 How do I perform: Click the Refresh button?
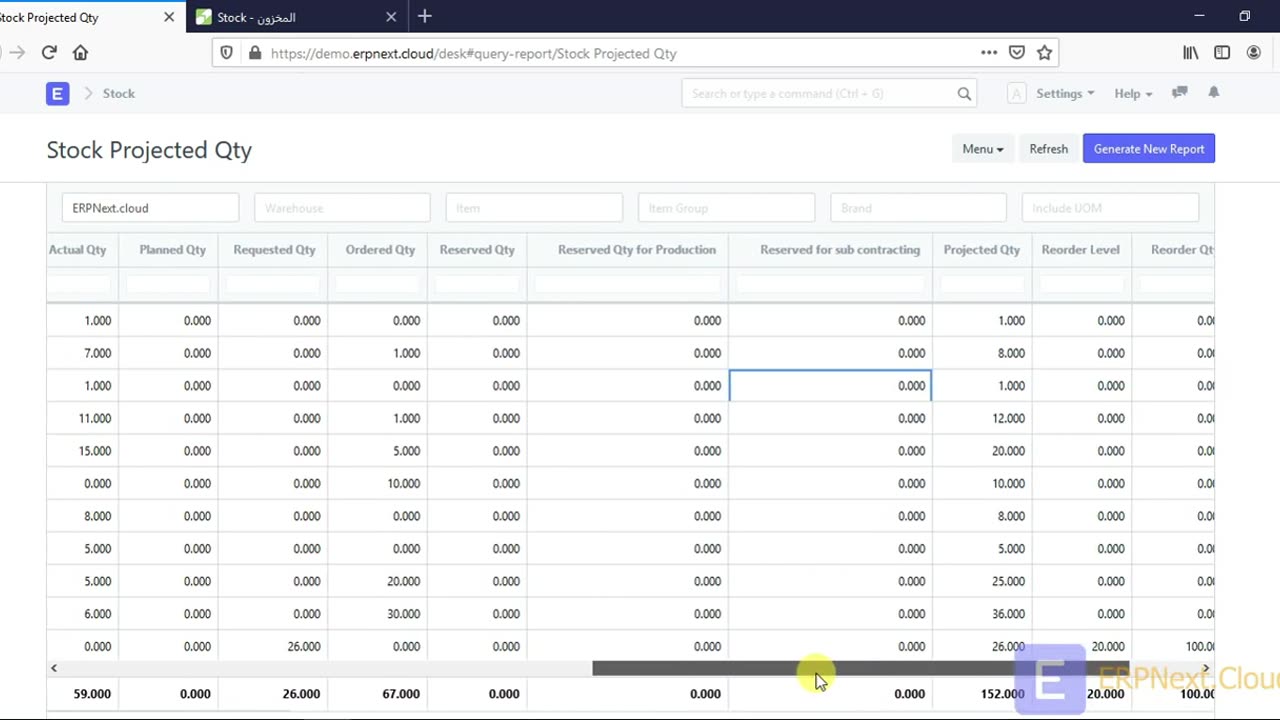(x=1049, y=149)
